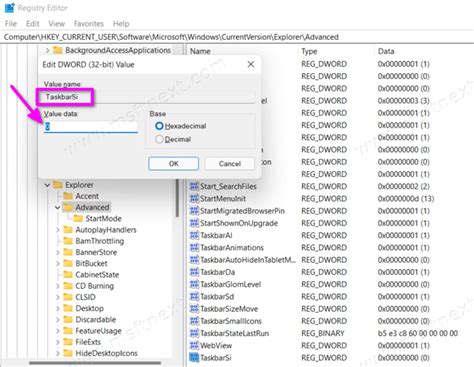Screen dimensions: 474x367
Task: Click the selected TaskbarSi value icon
Action: click(x=194, y=358)
